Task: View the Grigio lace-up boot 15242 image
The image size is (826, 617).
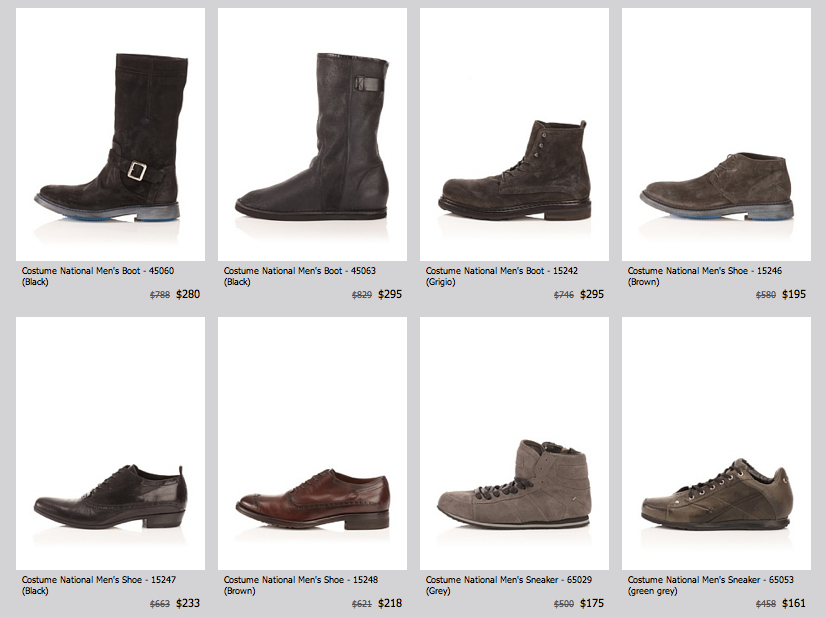Action: tap(514, 134)
